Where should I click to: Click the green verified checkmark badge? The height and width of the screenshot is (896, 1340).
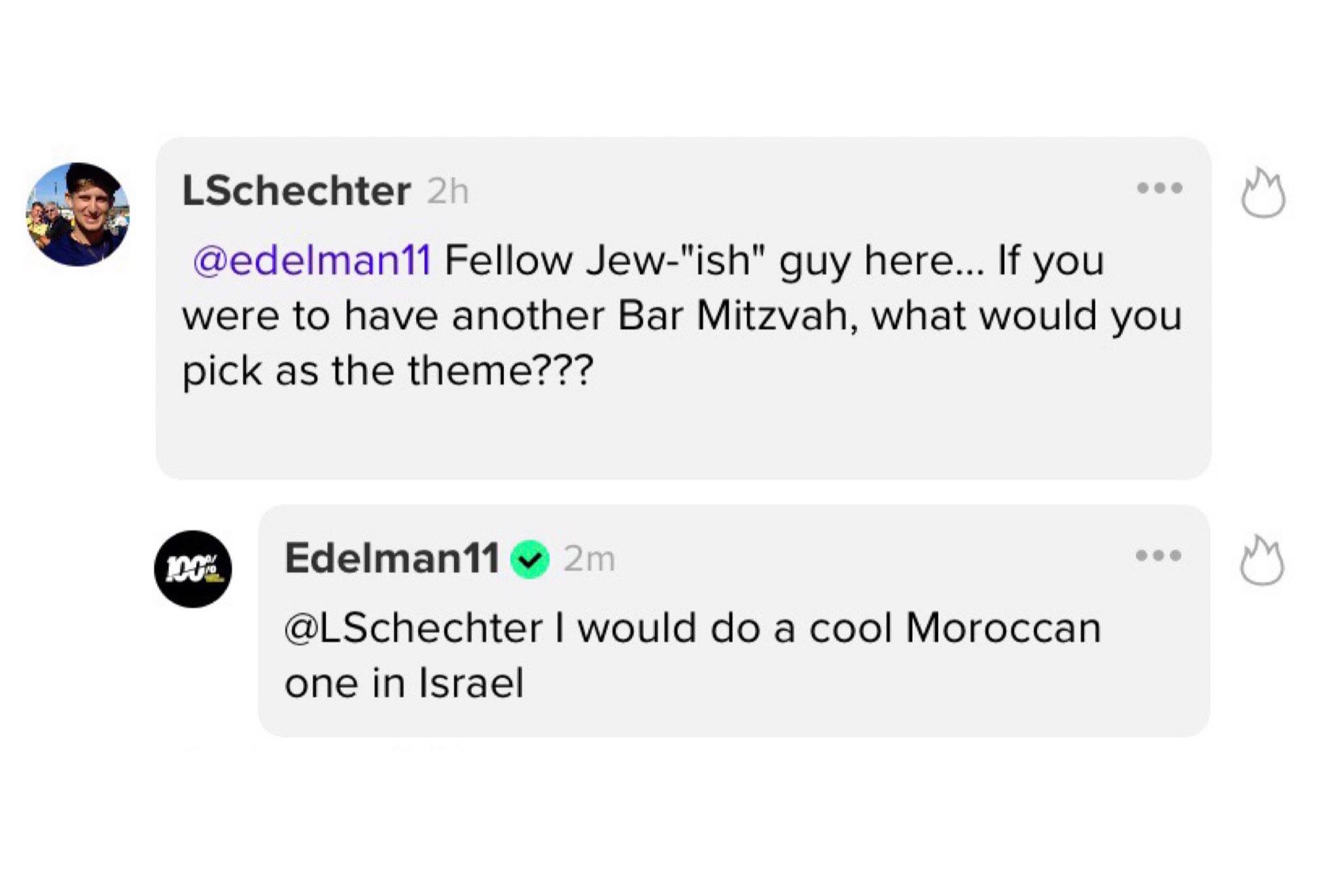point(529,560)
